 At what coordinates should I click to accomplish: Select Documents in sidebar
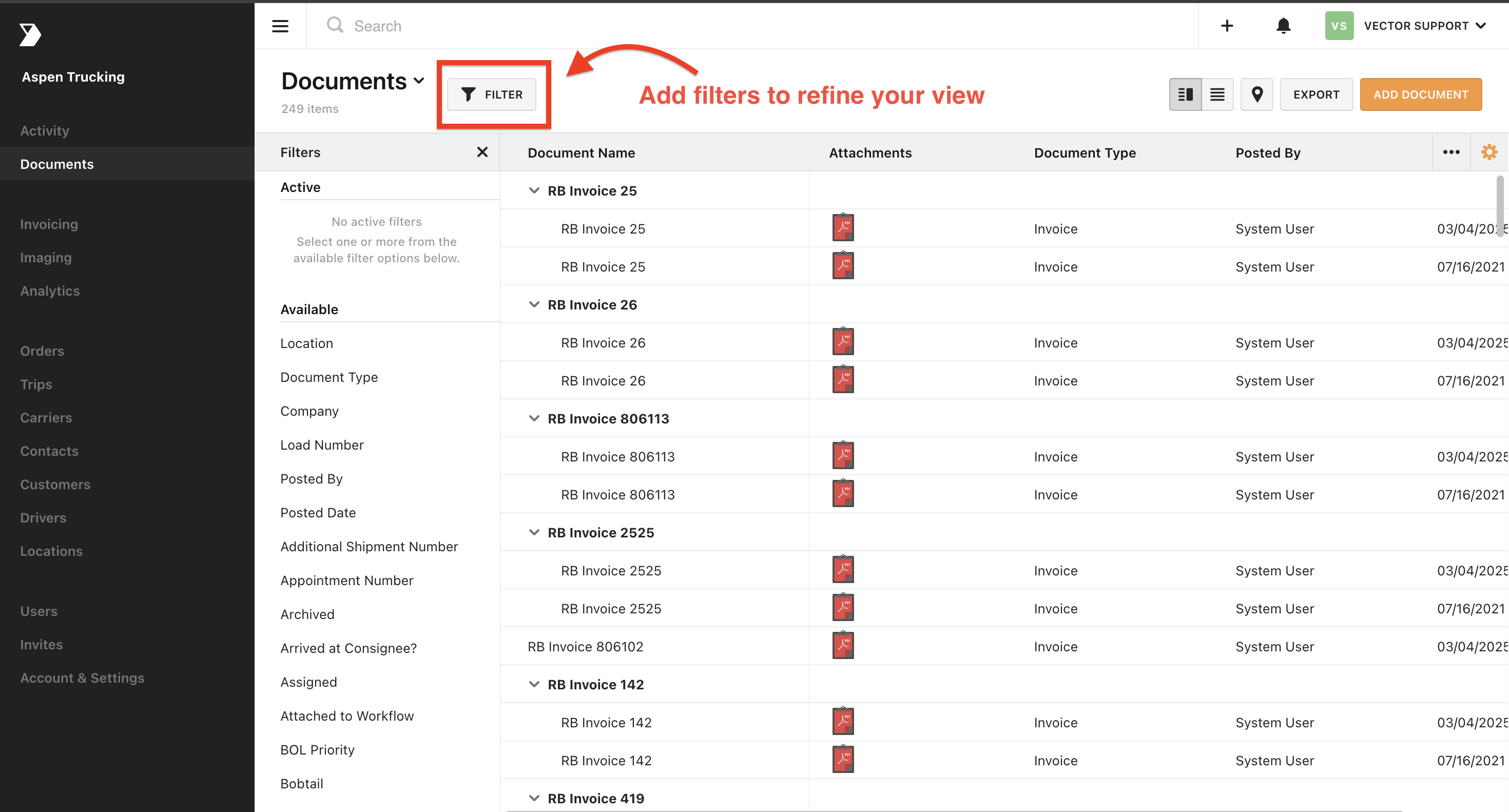[x=57, y=164]
